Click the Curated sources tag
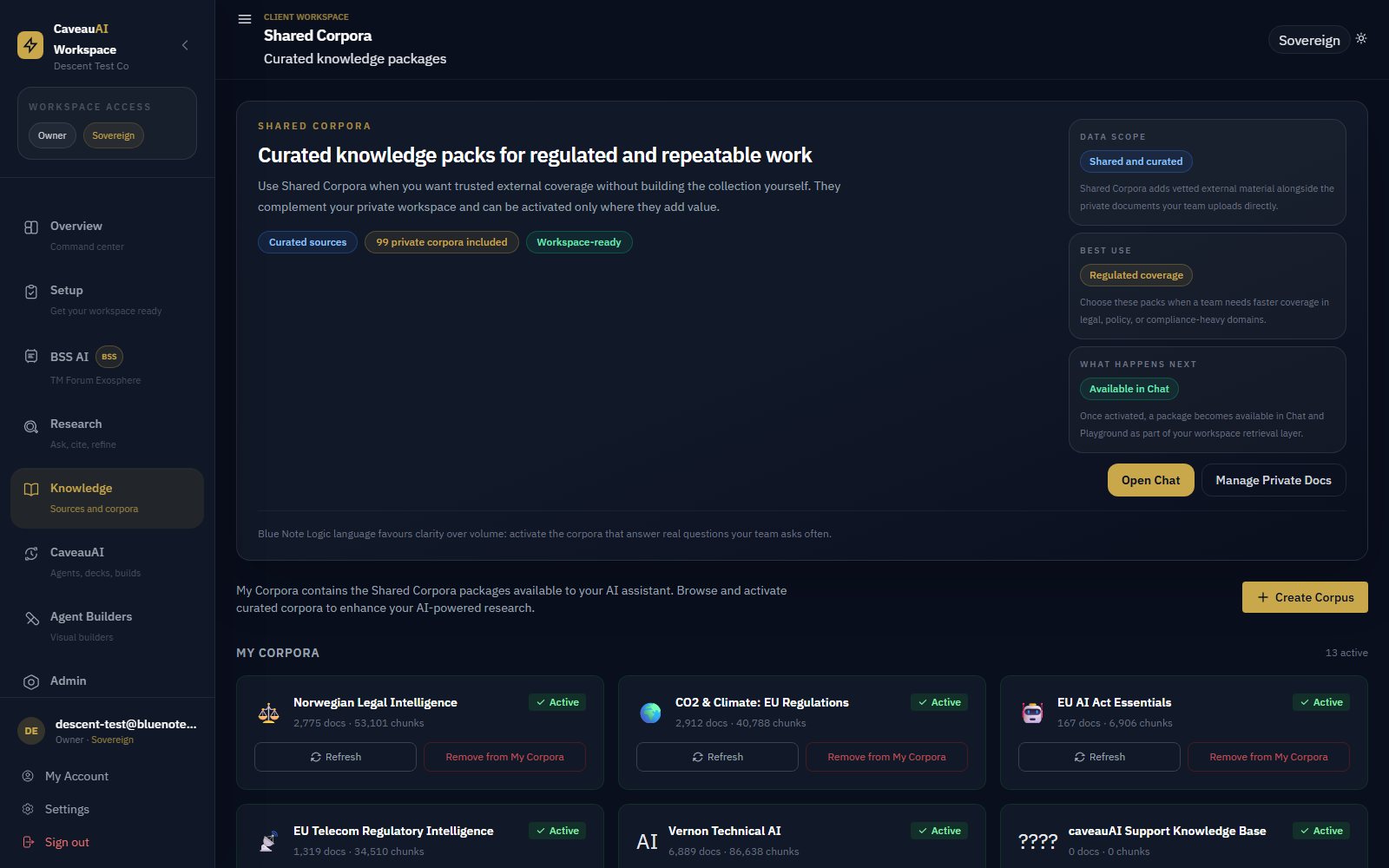The height and width of the screenshot is (868, 1389). coord(307,242)
